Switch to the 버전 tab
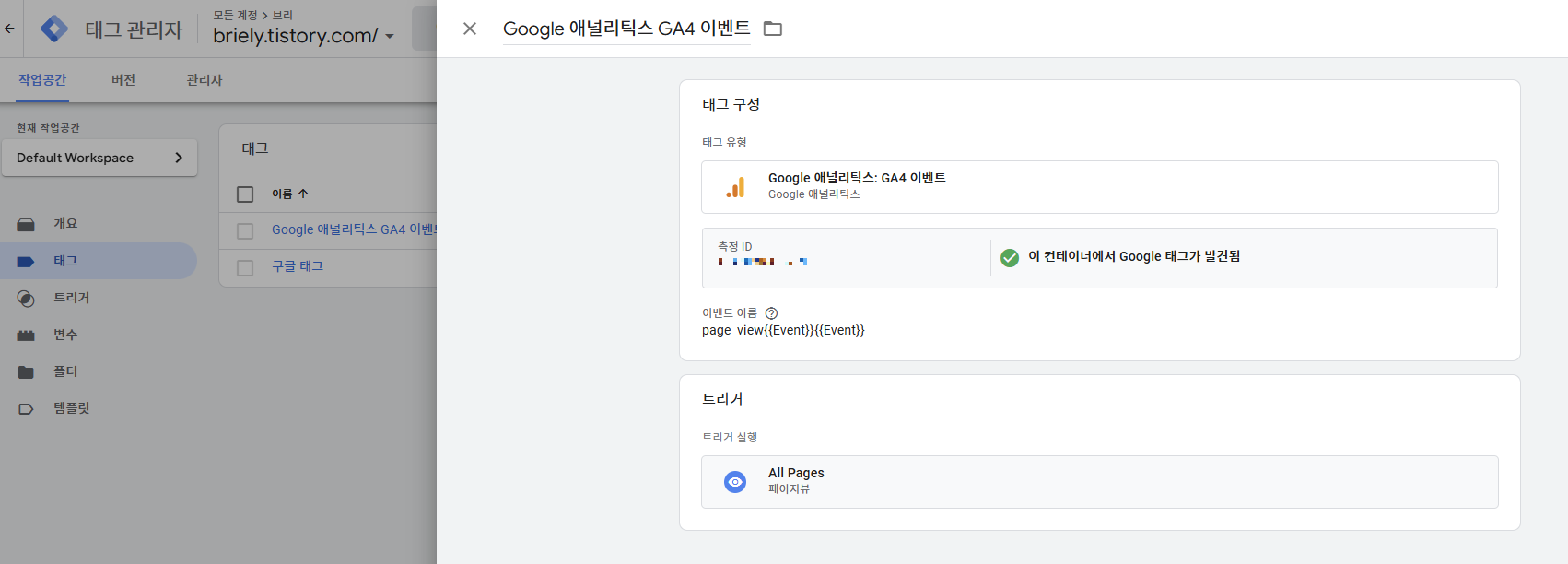1568x564 pixels. 123,80
